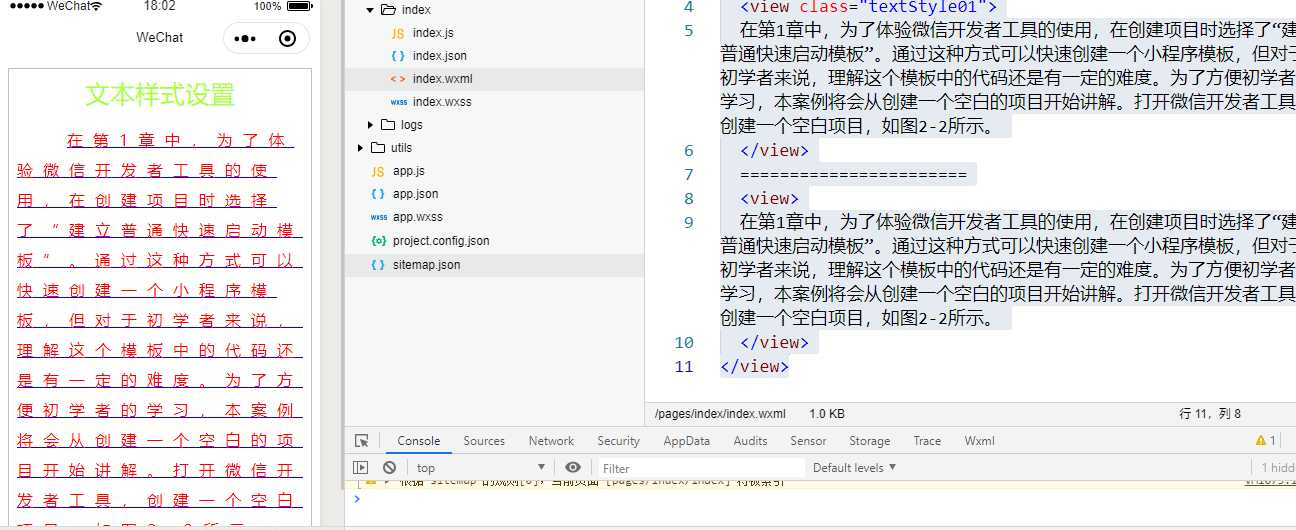
Task: Open the Default levels dropdown
Action: [854, 468]
